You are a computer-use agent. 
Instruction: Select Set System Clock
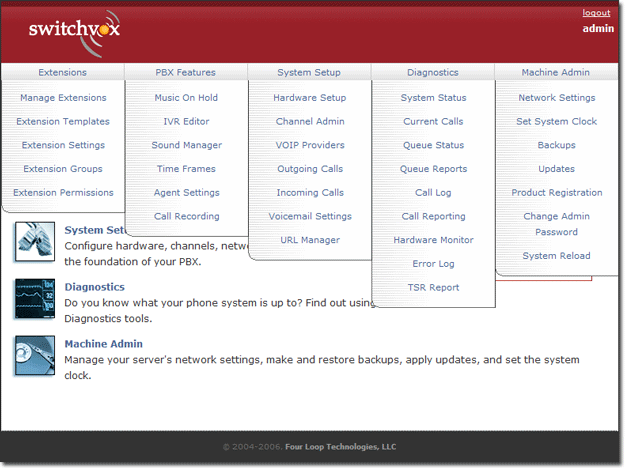pos(556,121)
